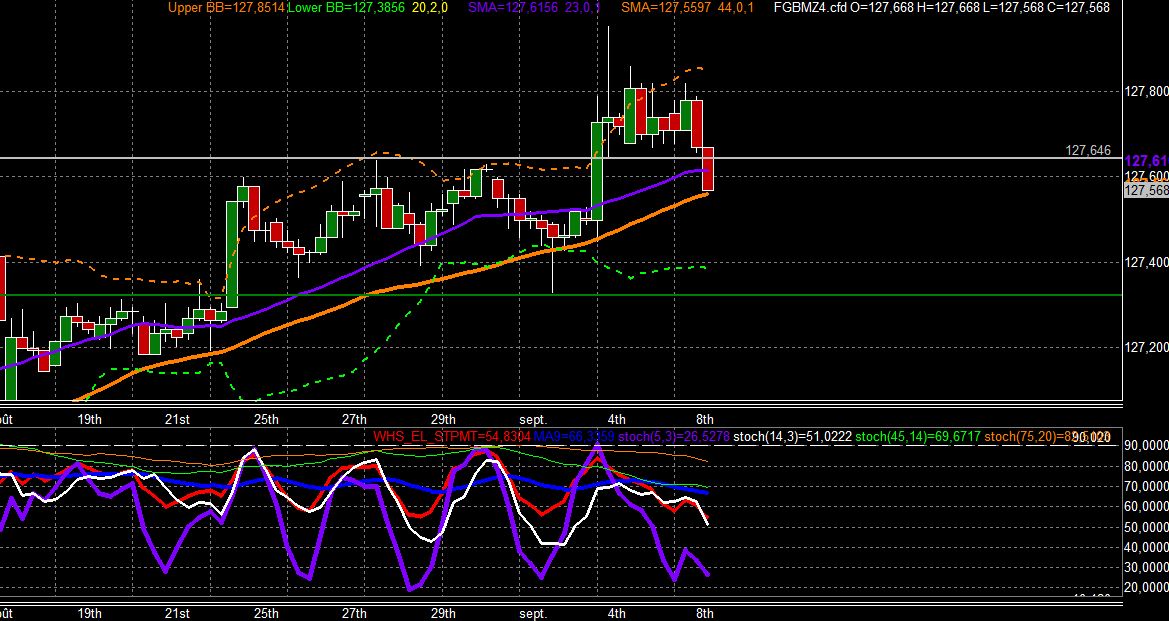Viewport: 1169px width, 621px height.
Task: Click the blue MA9 indicator label
Action: click(x=574, y=436)
